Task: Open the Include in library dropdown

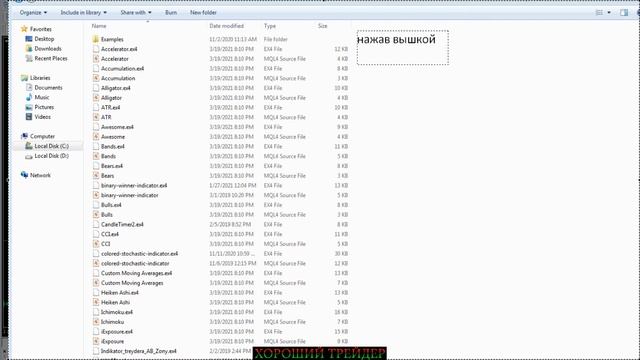Action: [x=84, y=13]
